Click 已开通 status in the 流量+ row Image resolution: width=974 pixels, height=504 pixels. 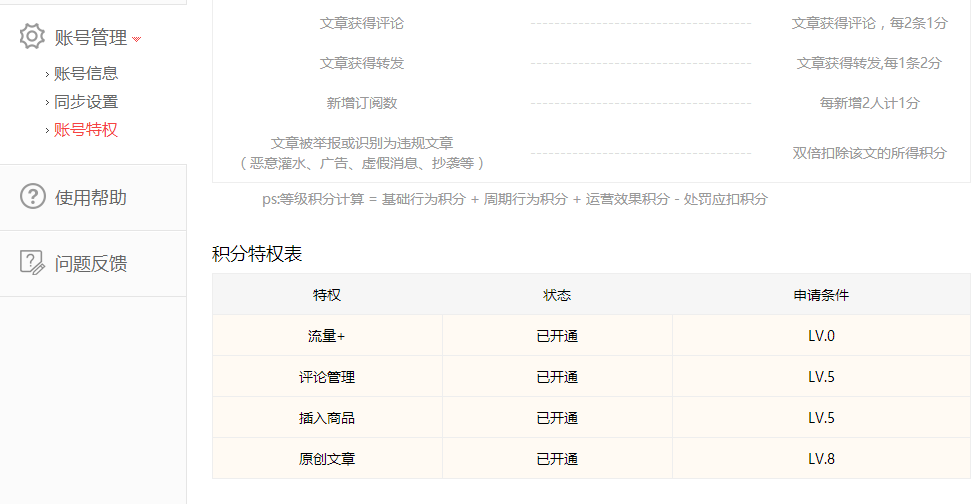(x=557, y=336)
